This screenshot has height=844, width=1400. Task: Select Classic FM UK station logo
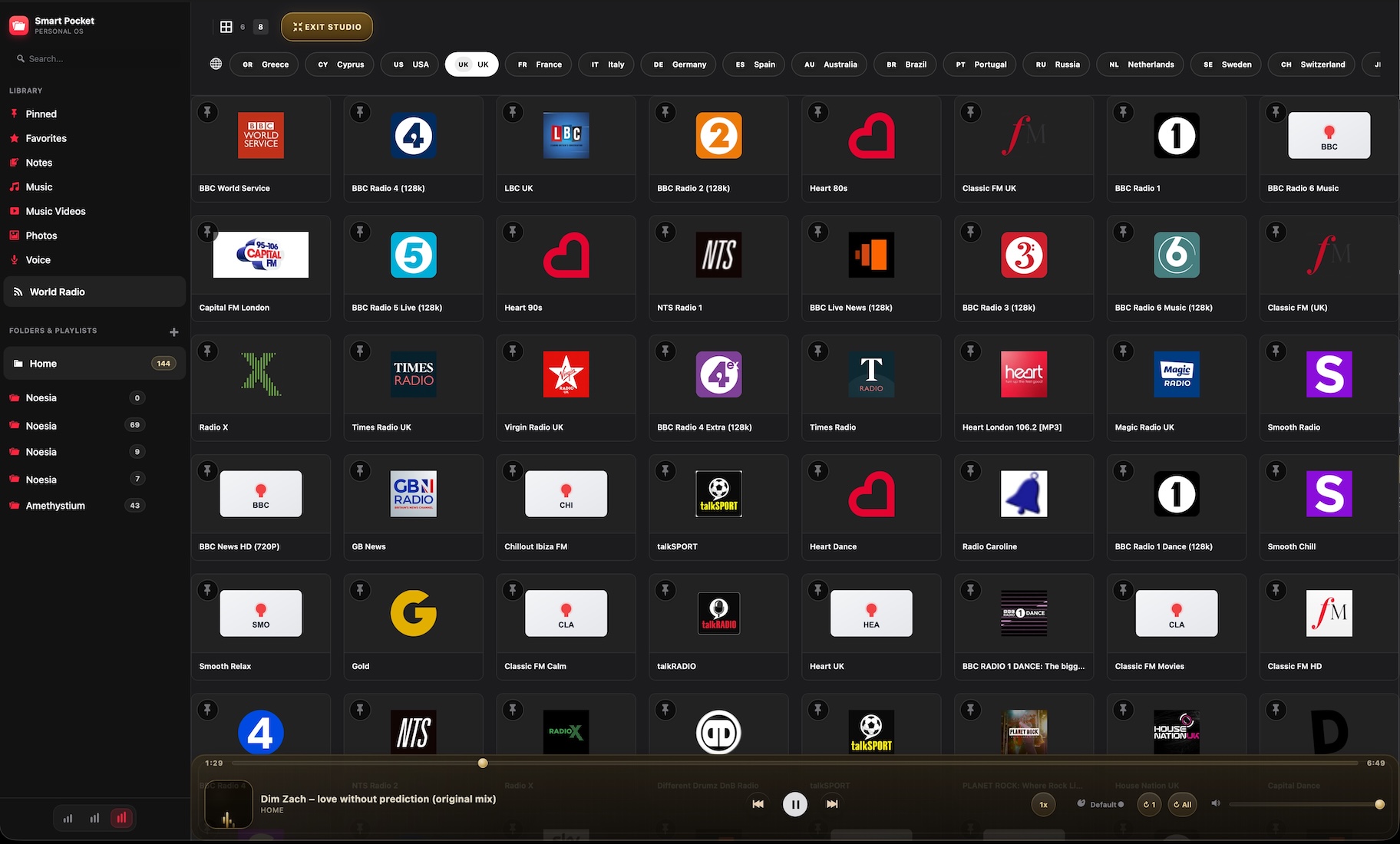click(1024, 135)
